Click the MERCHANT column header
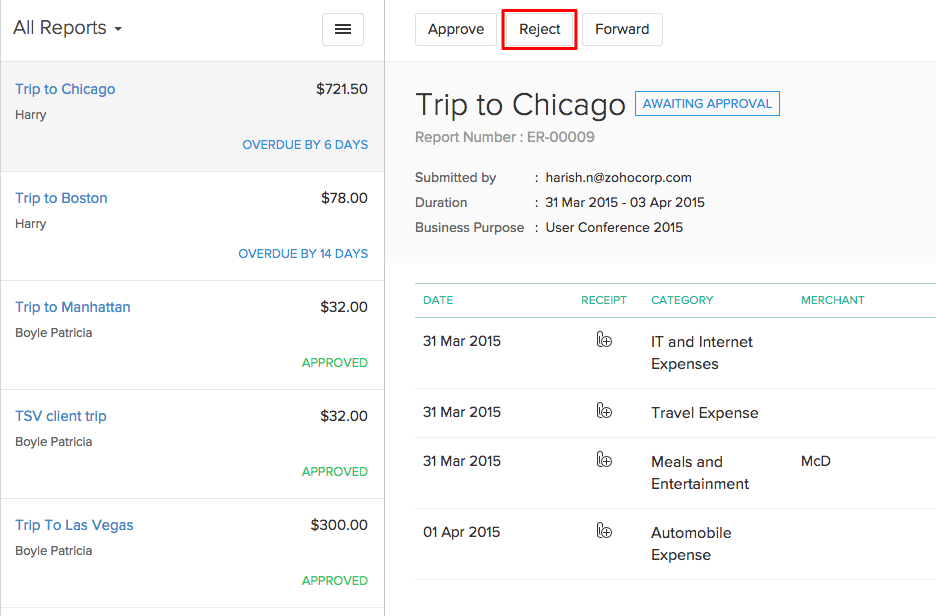Viewport: 936px width, 616px height. (832, 300)
